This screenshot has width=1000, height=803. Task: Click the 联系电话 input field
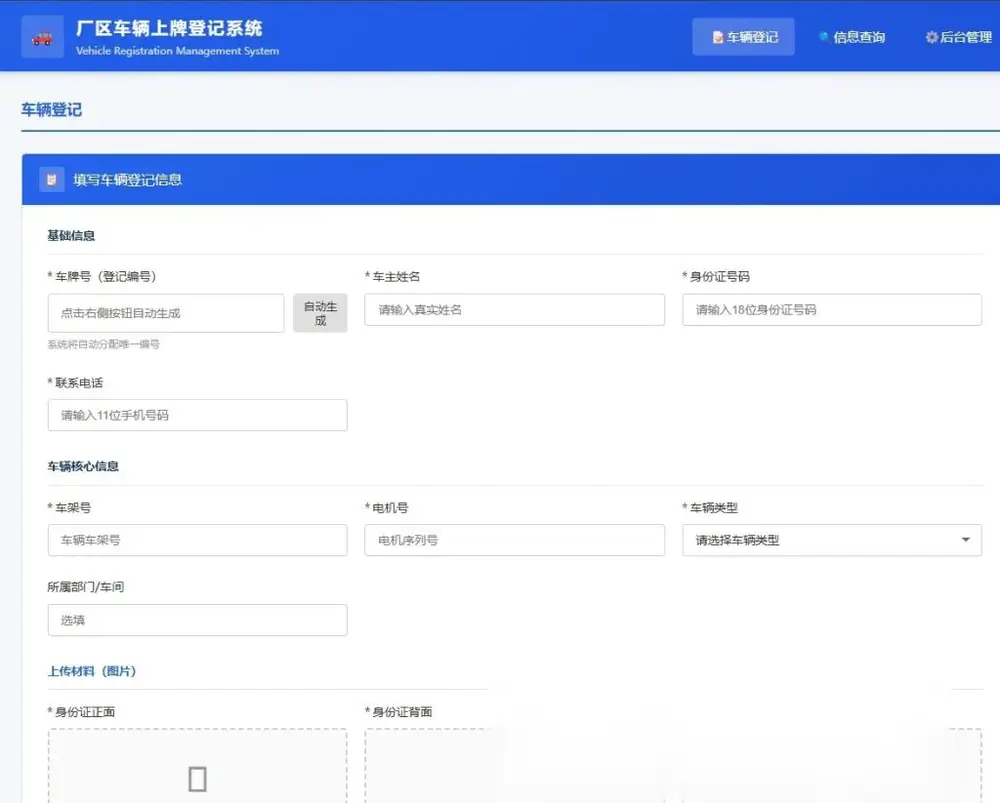click(198, 415)
